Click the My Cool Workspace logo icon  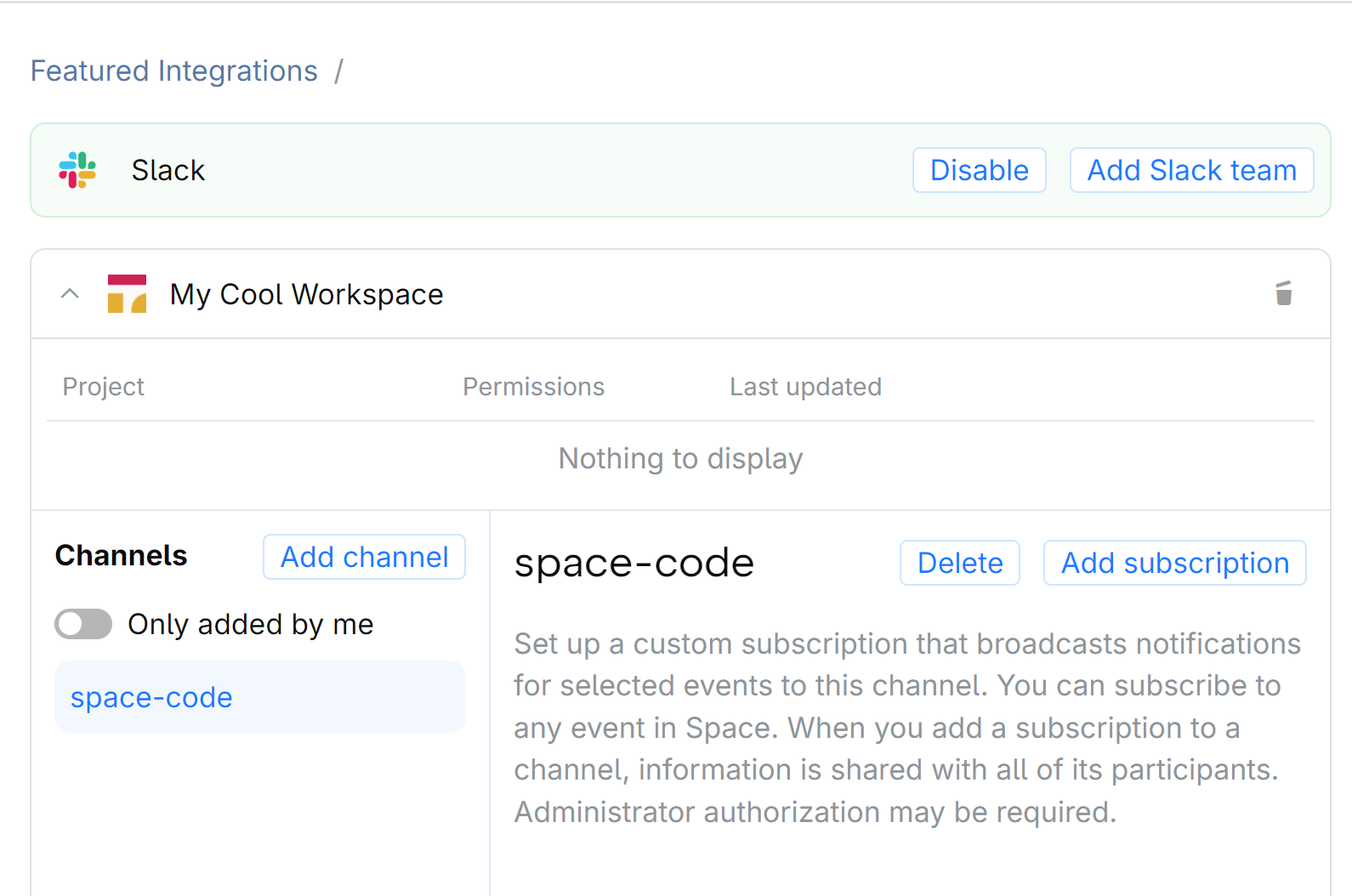pyautogui.click(x=127, y=294)
